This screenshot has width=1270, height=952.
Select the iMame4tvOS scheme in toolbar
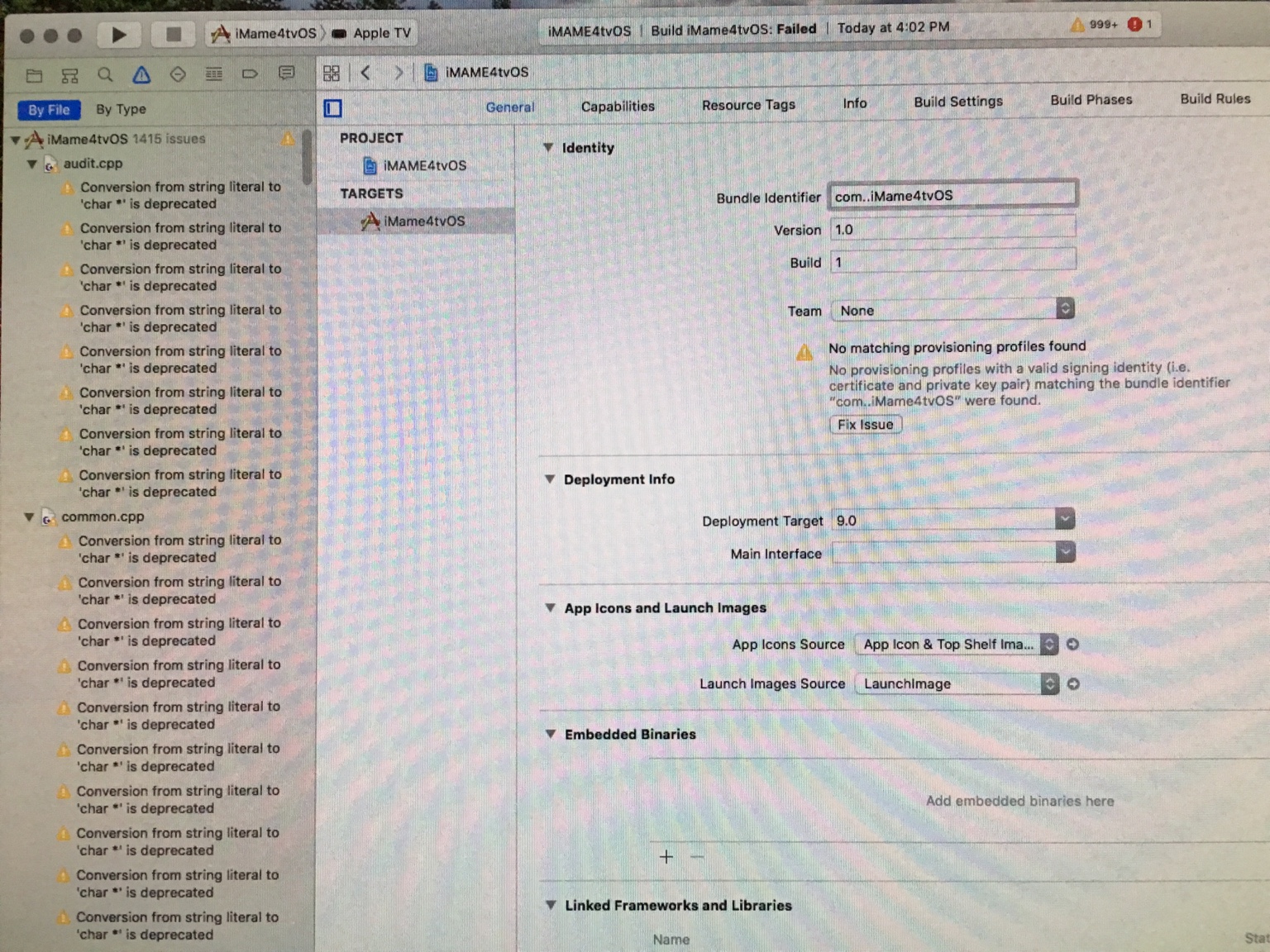point(265,34)
